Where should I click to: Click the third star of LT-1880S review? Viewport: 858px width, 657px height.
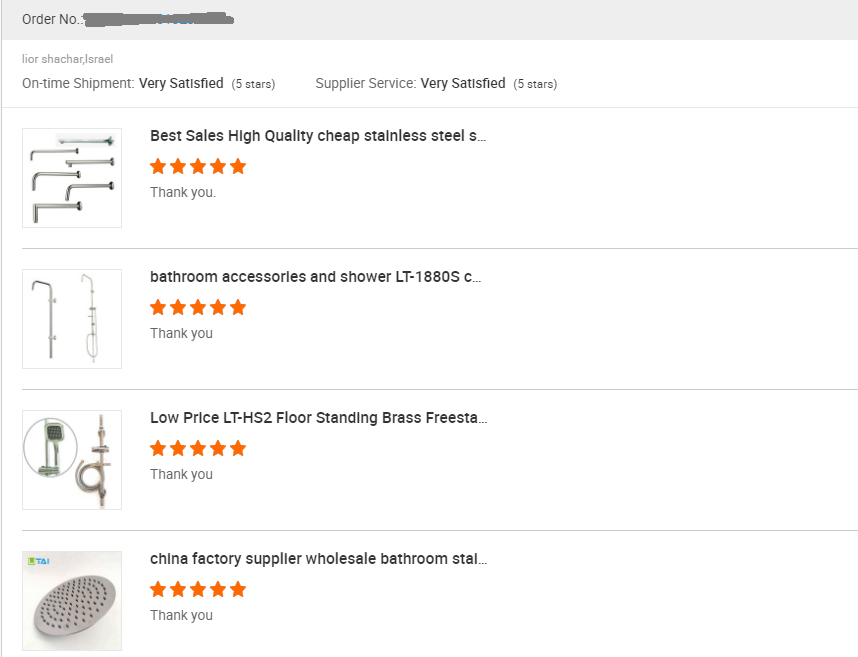click(198, 307)
